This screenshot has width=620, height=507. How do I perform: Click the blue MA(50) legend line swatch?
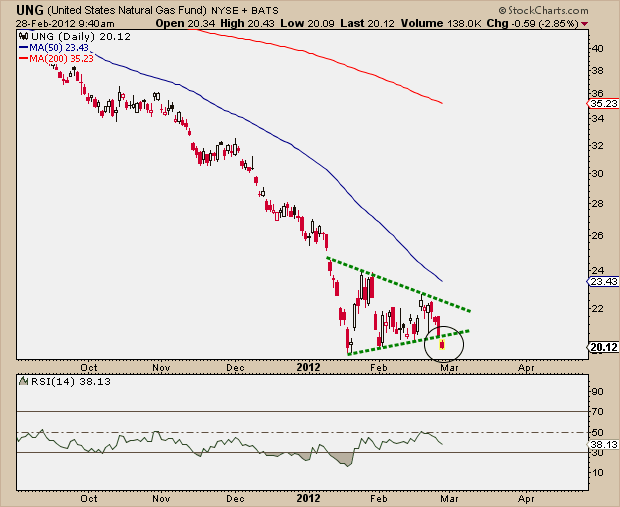pos(24,48)
